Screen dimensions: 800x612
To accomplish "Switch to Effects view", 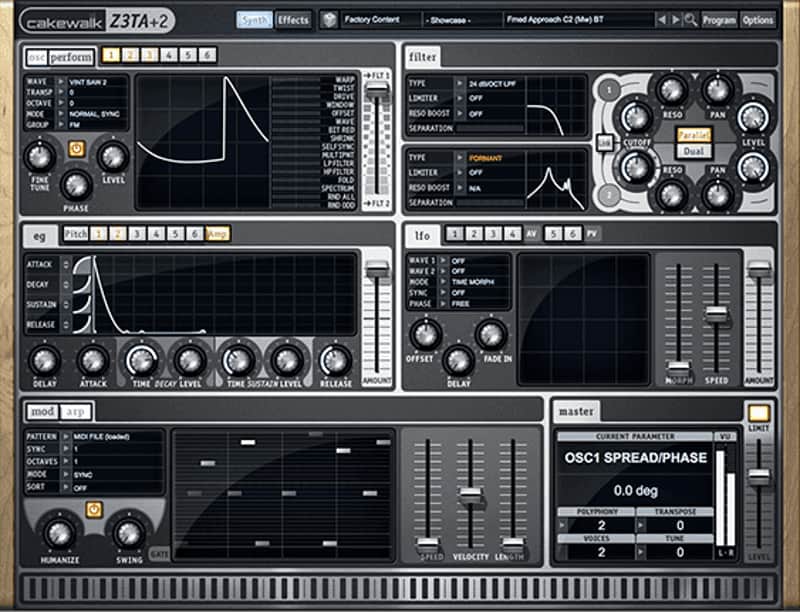I will pos(293,20).
